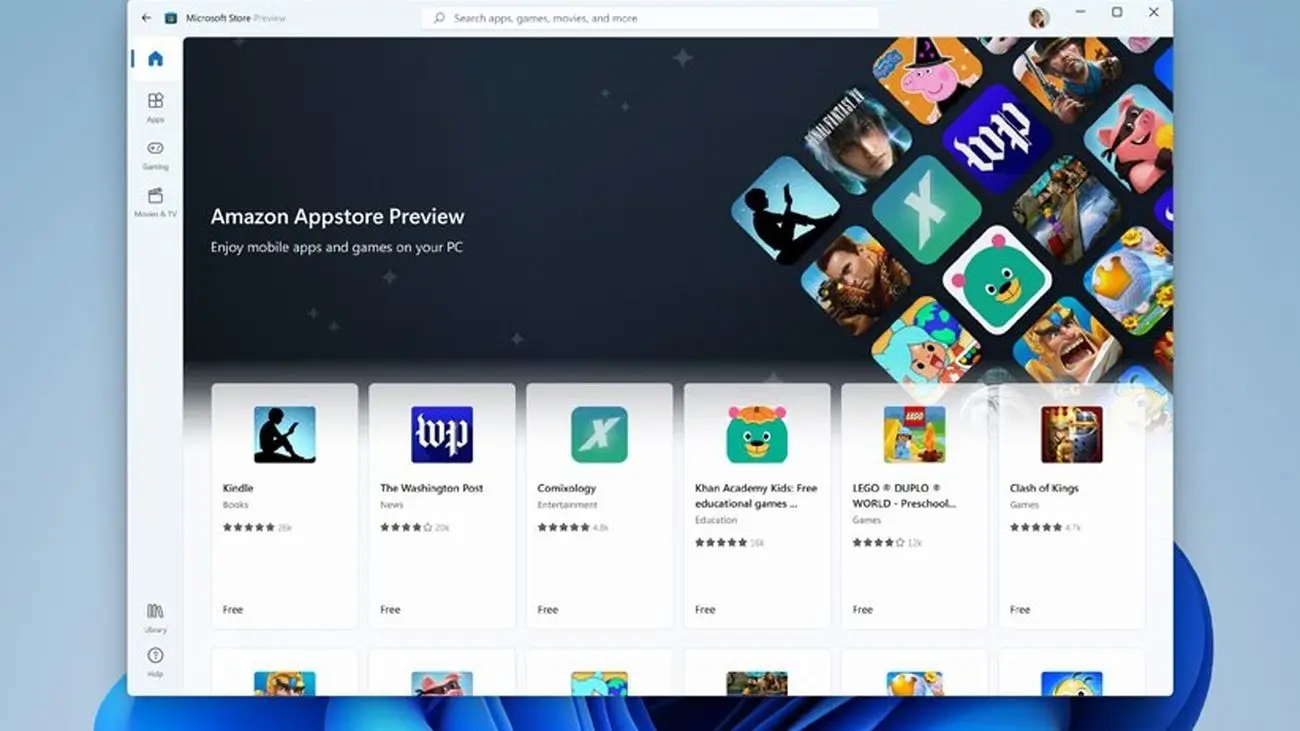Click the Microsoft Store logo icon

[171, 18]
